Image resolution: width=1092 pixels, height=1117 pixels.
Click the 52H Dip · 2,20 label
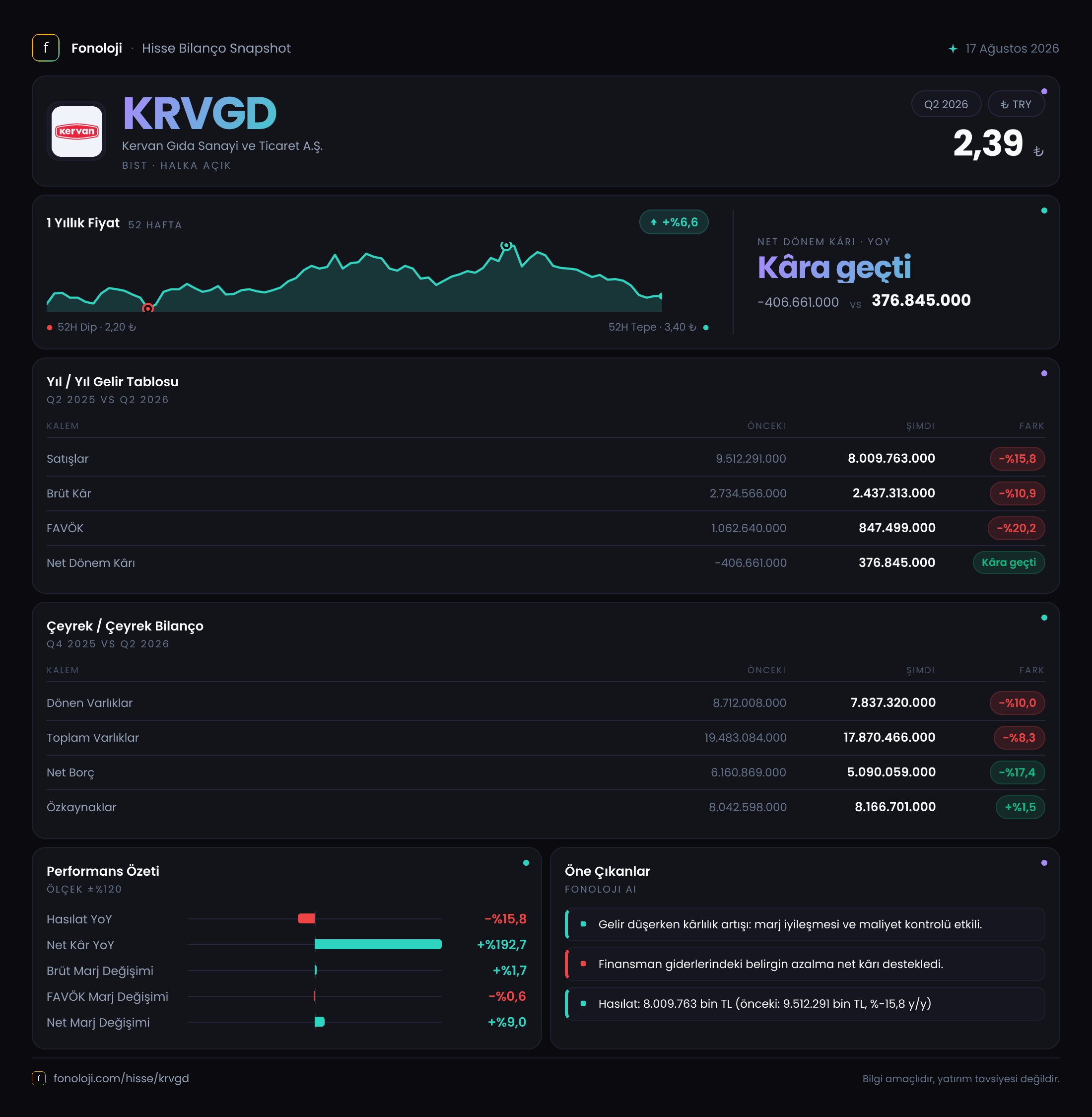pyautogui.click(x=96, y=327)
